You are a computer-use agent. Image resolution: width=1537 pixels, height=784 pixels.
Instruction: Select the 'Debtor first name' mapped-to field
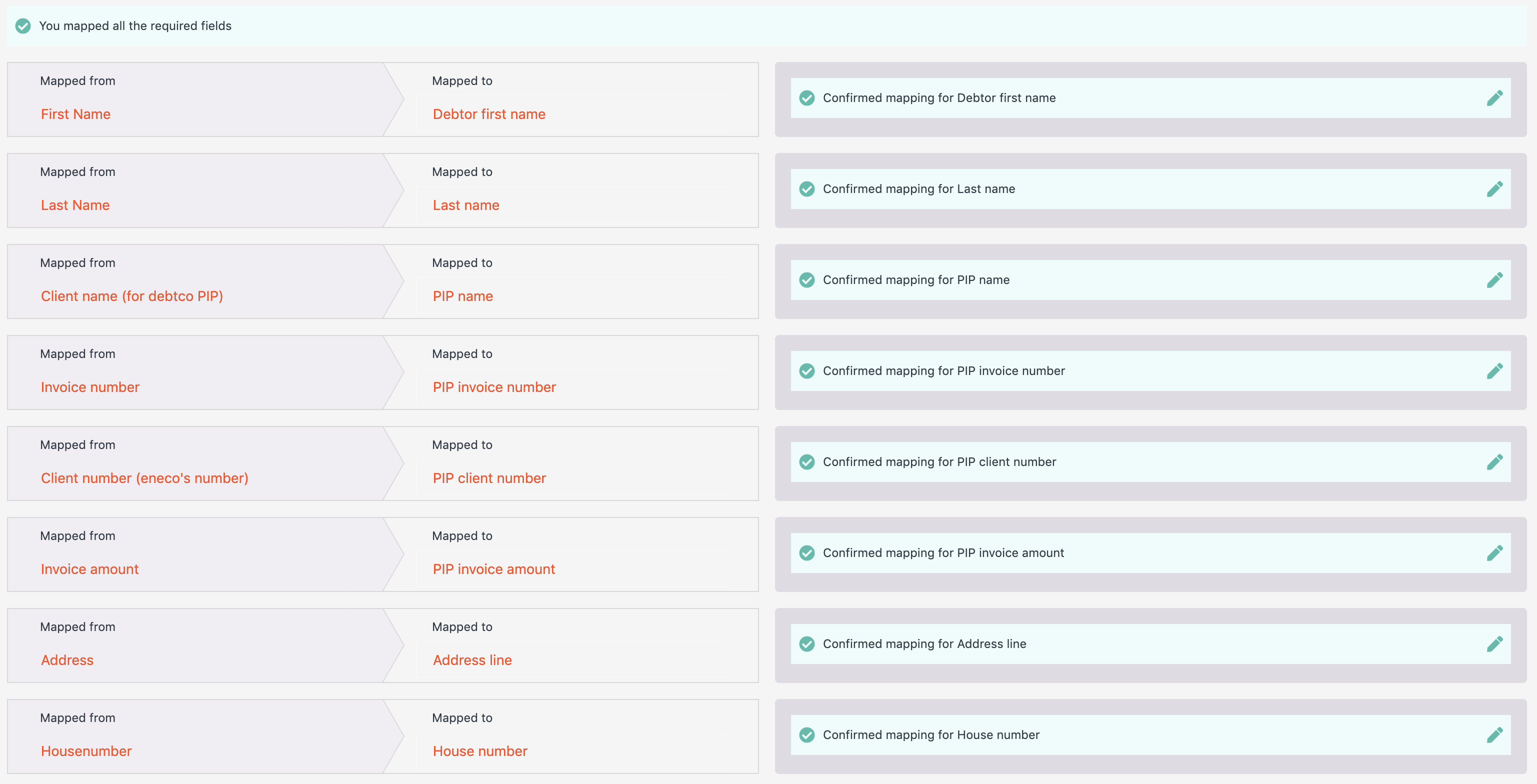click(571, 114)
